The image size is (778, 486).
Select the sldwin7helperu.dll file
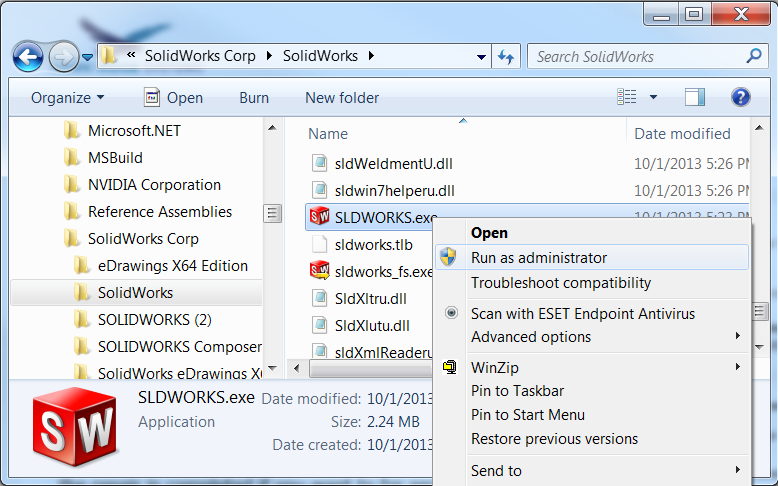394,191
